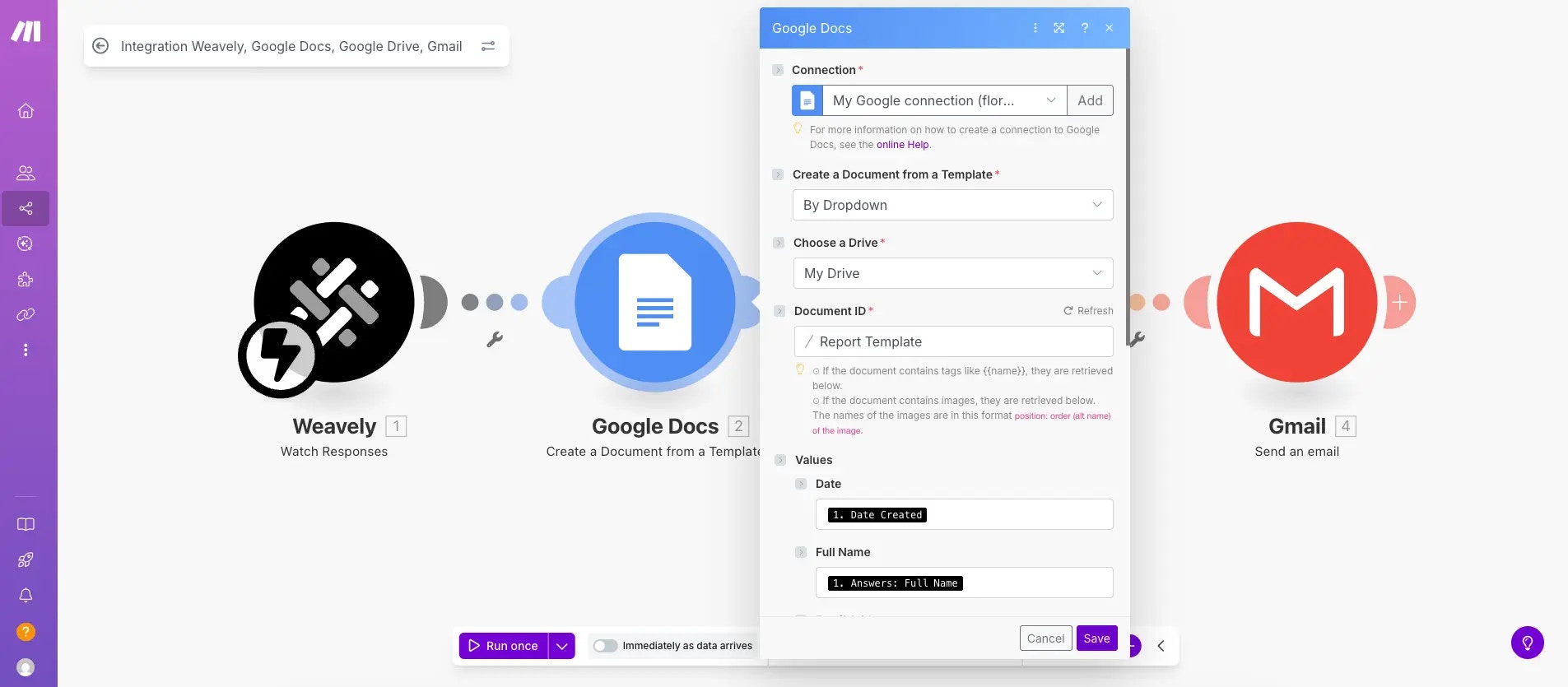This screenshot has height=687, width=1568.
Task: Close the Google Docs panel
Action: [x=1110, y=28]
